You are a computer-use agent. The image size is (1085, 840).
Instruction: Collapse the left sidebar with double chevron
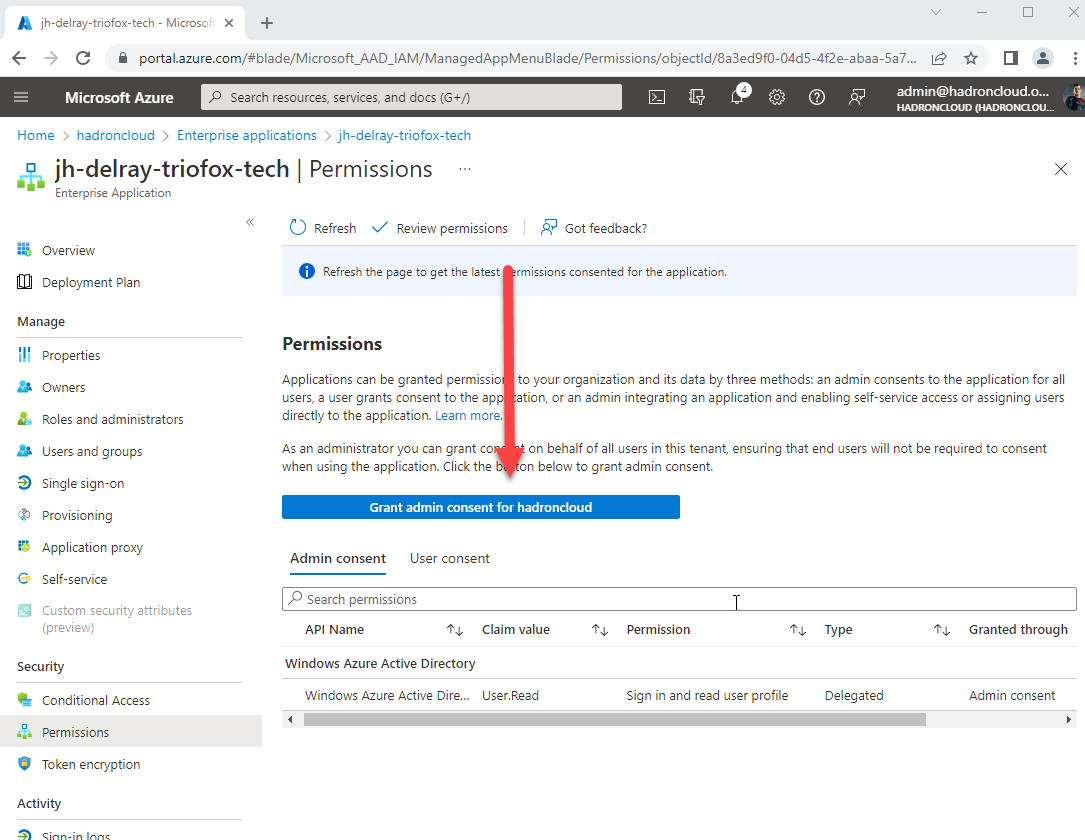click(x=250, y=222)
